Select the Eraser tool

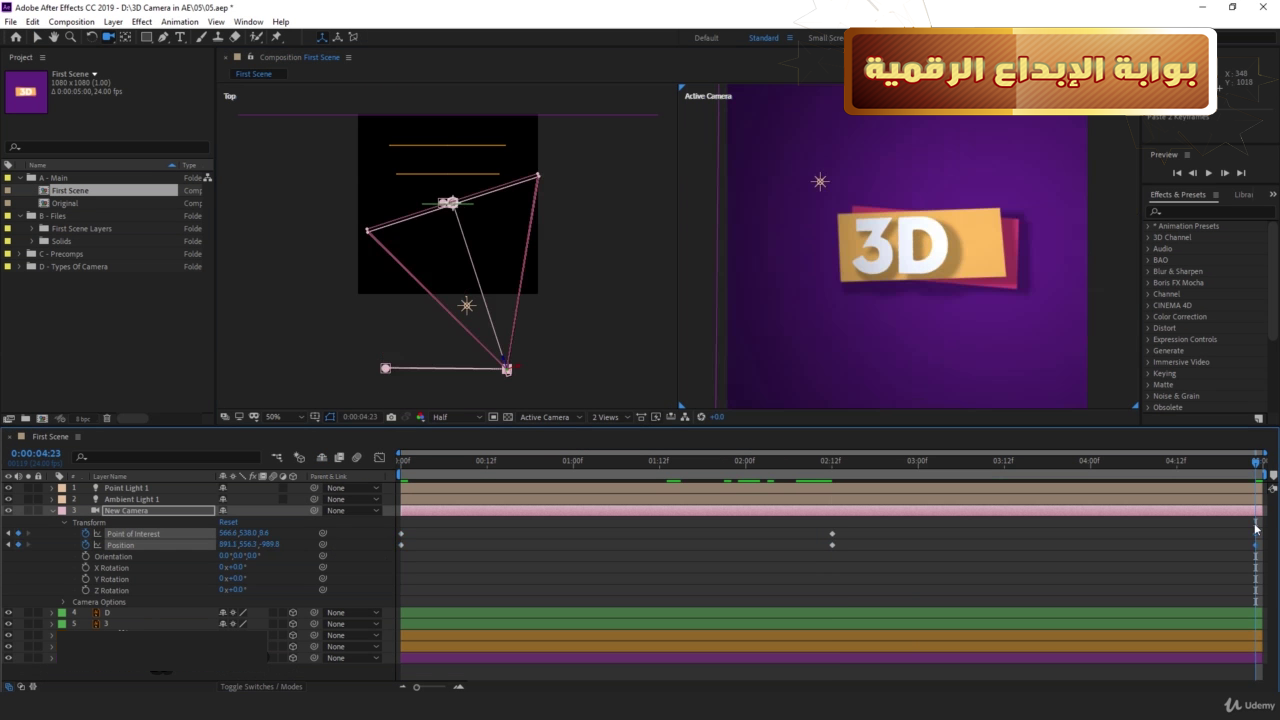click(235, 37)
